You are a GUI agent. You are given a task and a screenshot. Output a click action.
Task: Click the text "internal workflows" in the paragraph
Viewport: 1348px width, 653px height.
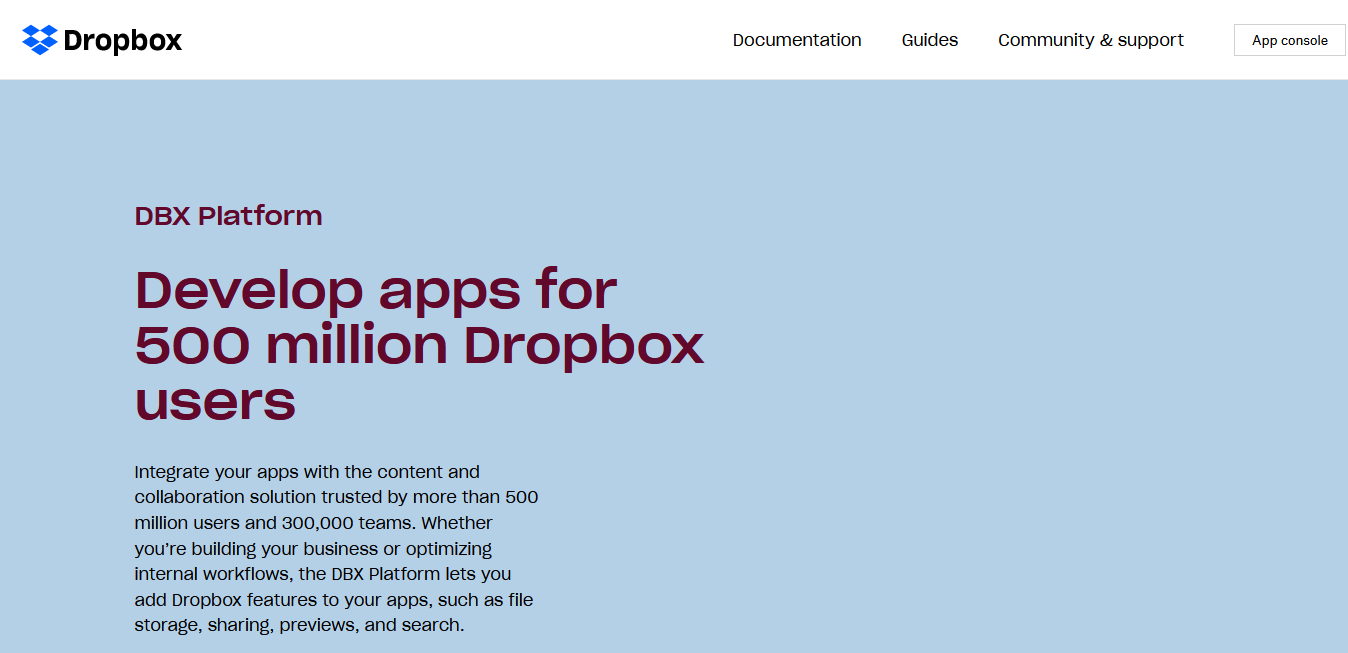pyautogui.click(x=211, y=574)
